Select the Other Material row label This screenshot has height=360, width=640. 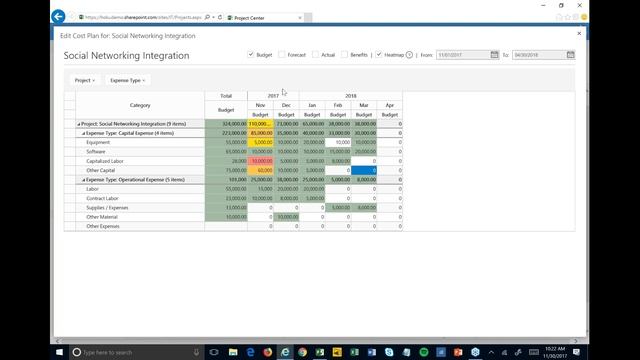point(102,217)
